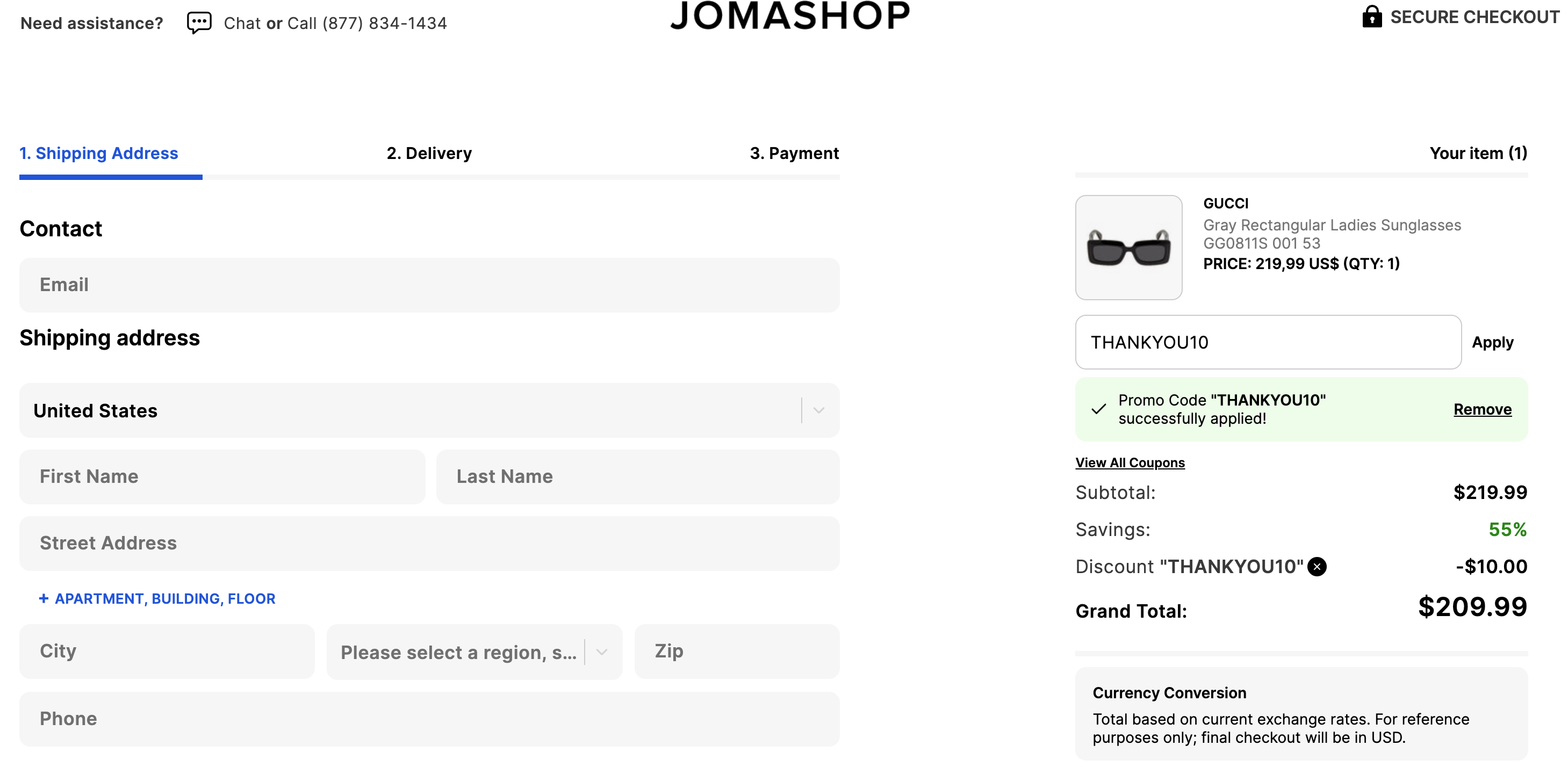Open View All Coupons link
The height and width of the screenshot is (767, 1568).
point(1130,463)
